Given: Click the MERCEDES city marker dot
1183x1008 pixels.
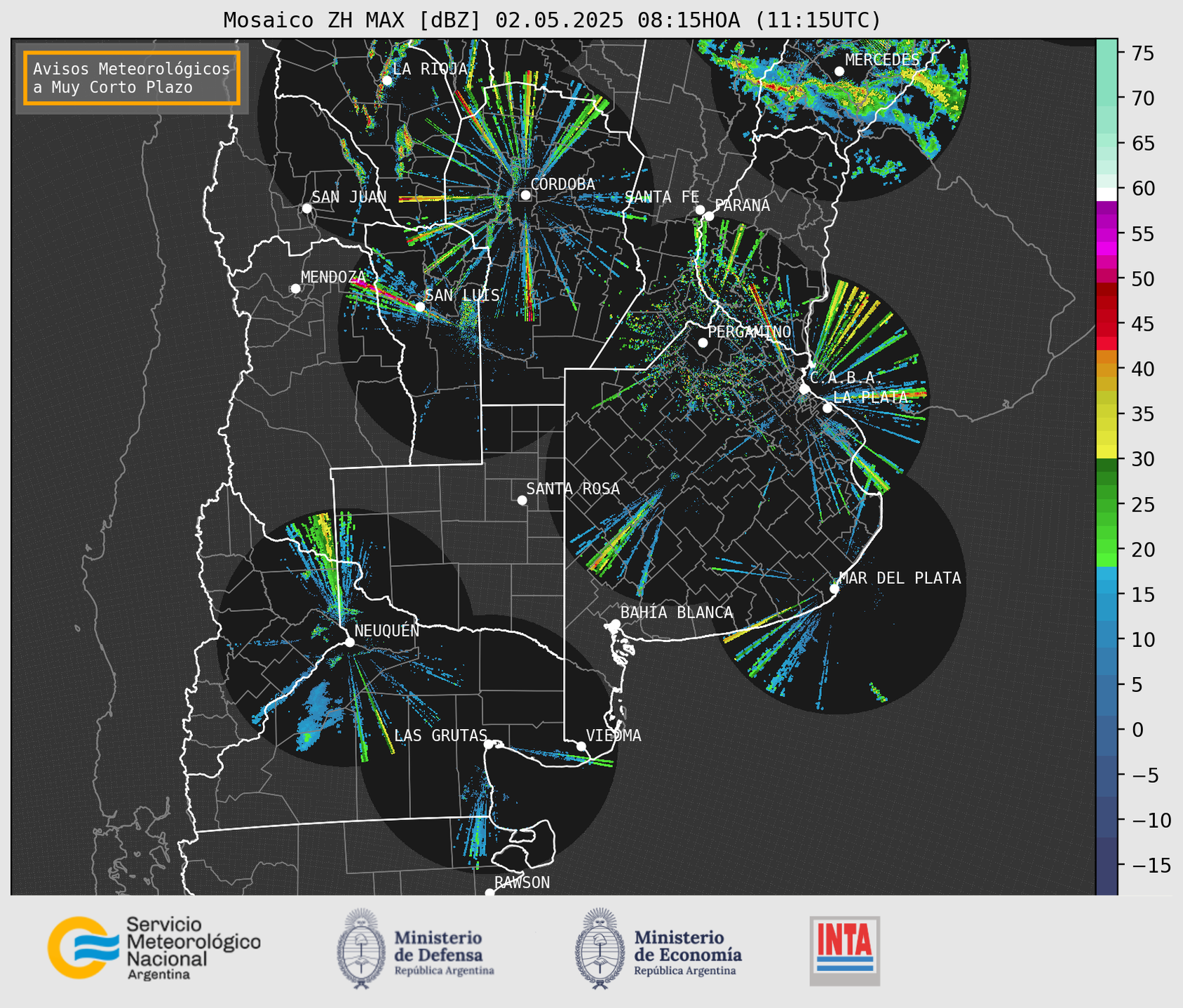Looking at the screenshot, I should coord(839,71).
